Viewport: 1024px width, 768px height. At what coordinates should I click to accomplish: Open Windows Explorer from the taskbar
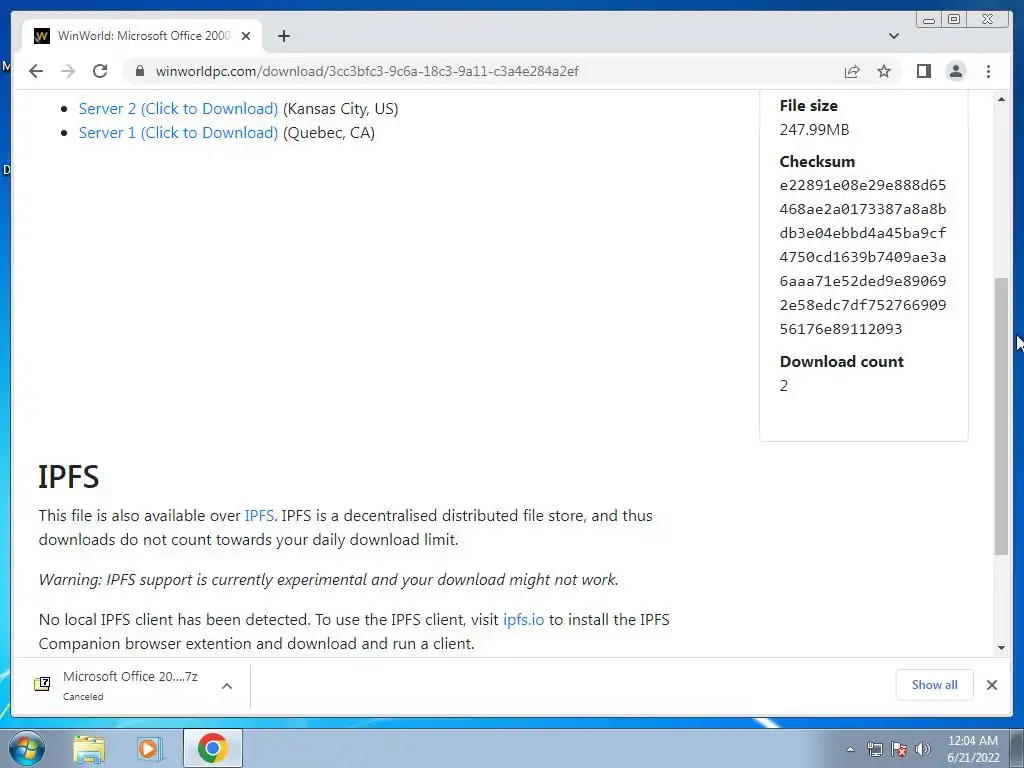(x=89, y=748)
